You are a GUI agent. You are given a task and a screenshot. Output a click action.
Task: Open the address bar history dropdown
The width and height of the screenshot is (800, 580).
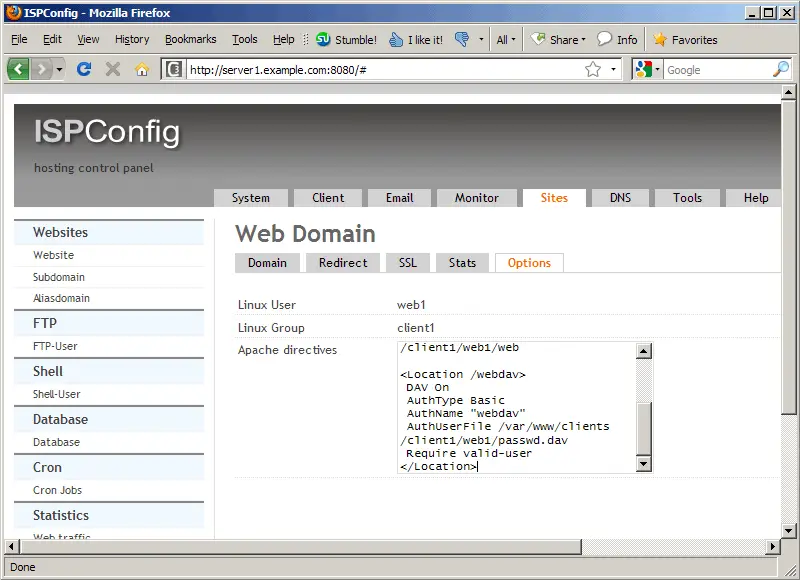(613, 69)
